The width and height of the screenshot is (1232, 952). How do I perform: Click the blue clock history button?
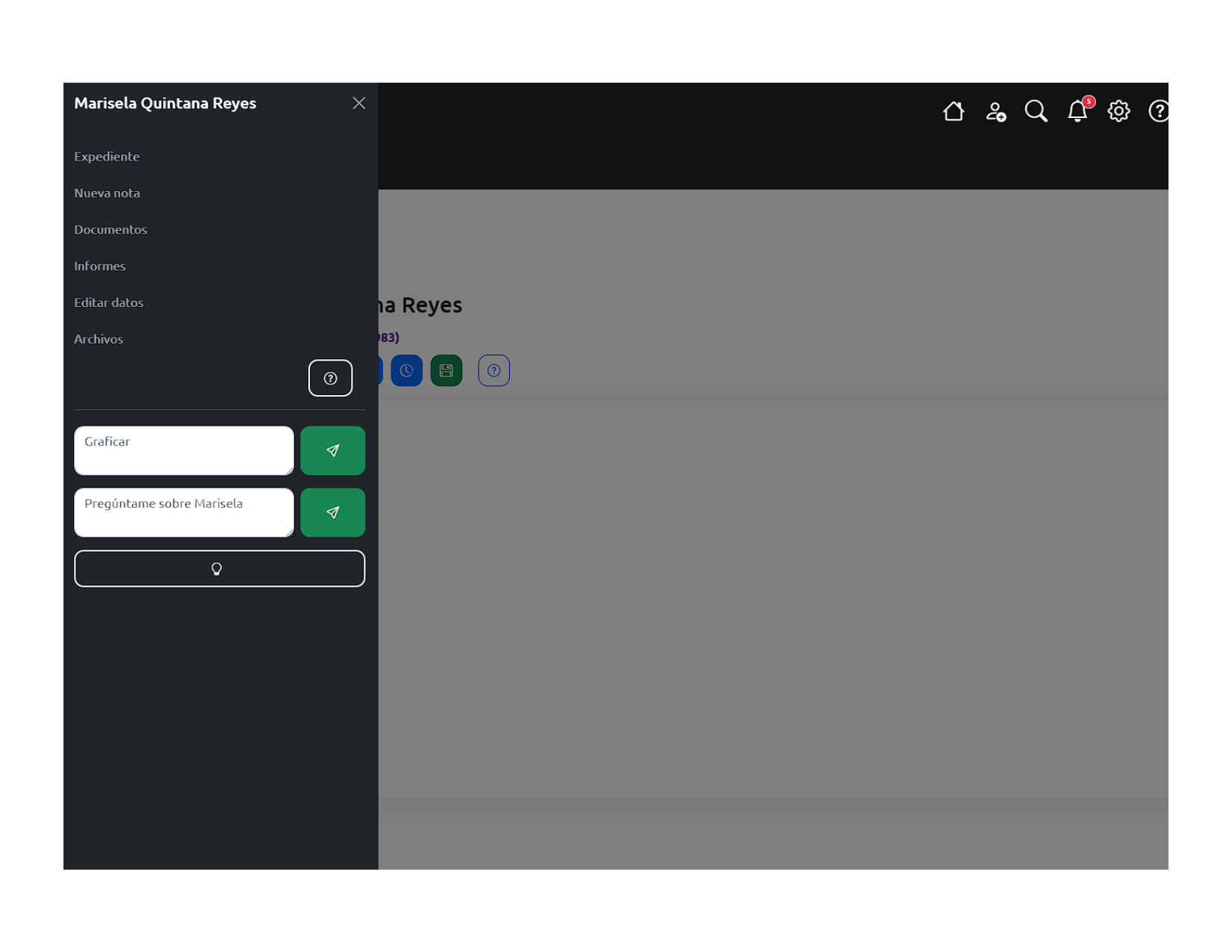406,370
